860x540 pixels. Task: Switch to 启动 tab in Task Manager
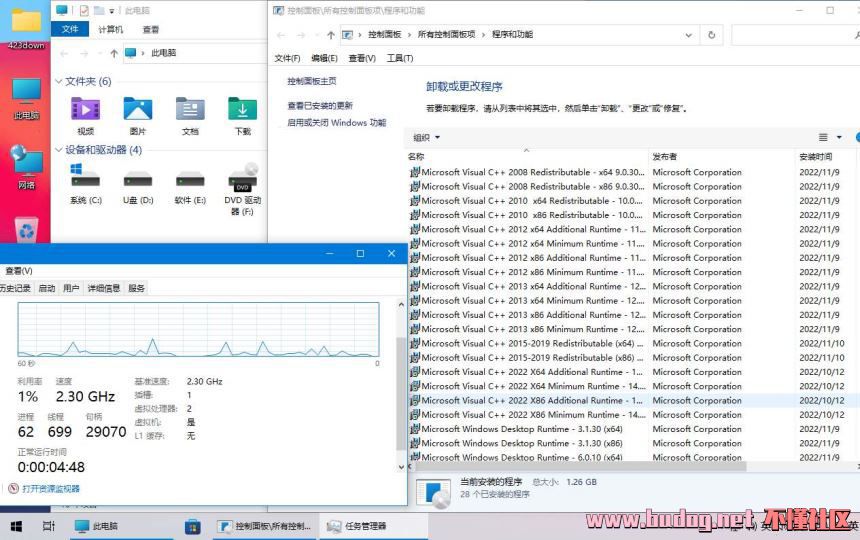point(47,288)
